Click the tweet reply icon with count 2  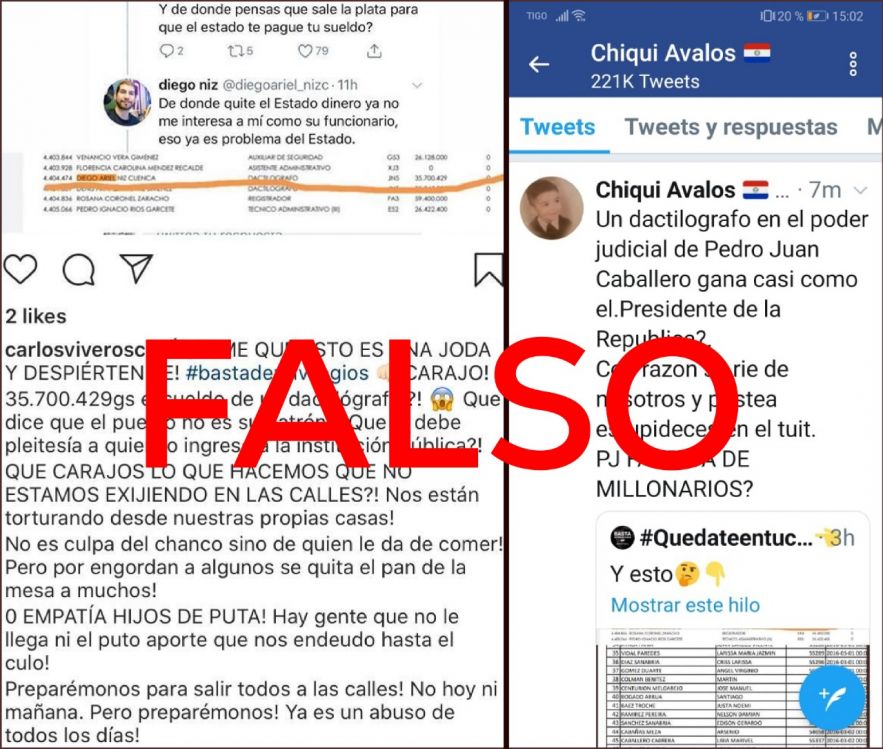pyautogui.click(x=172, y=51)
